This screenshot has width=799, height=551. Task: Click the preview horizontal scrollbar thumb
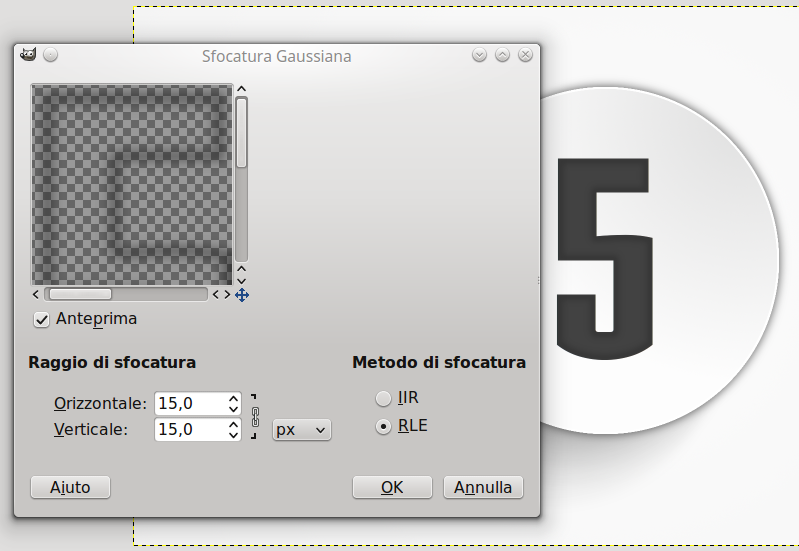pyautogui.click(x=80, y=294)
